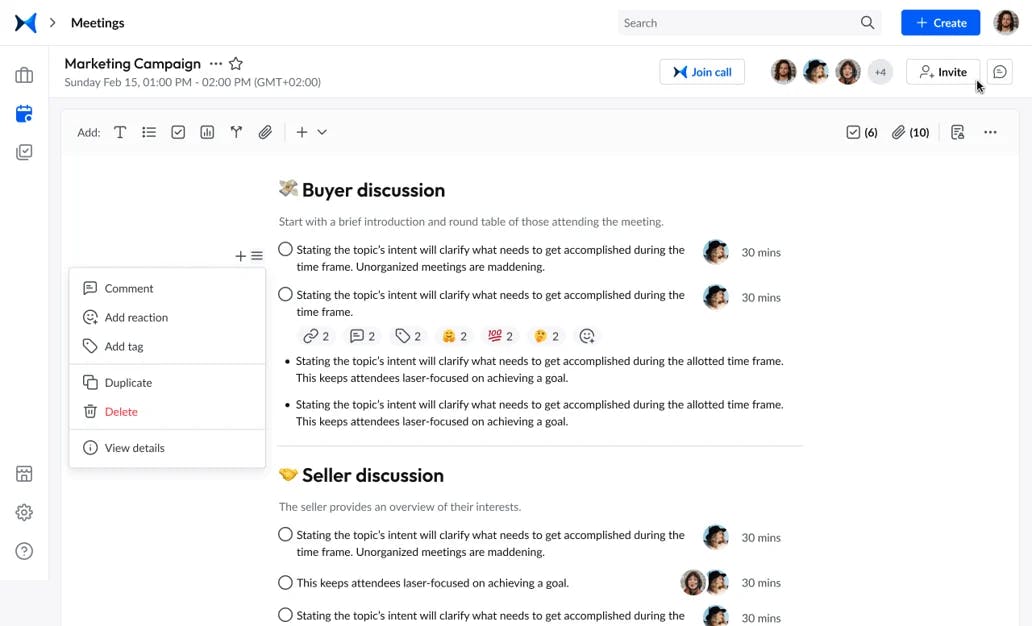The image size is (1032, 626).
Task: Attach a file using paperclip icon
Action: [x=265, y=132]
